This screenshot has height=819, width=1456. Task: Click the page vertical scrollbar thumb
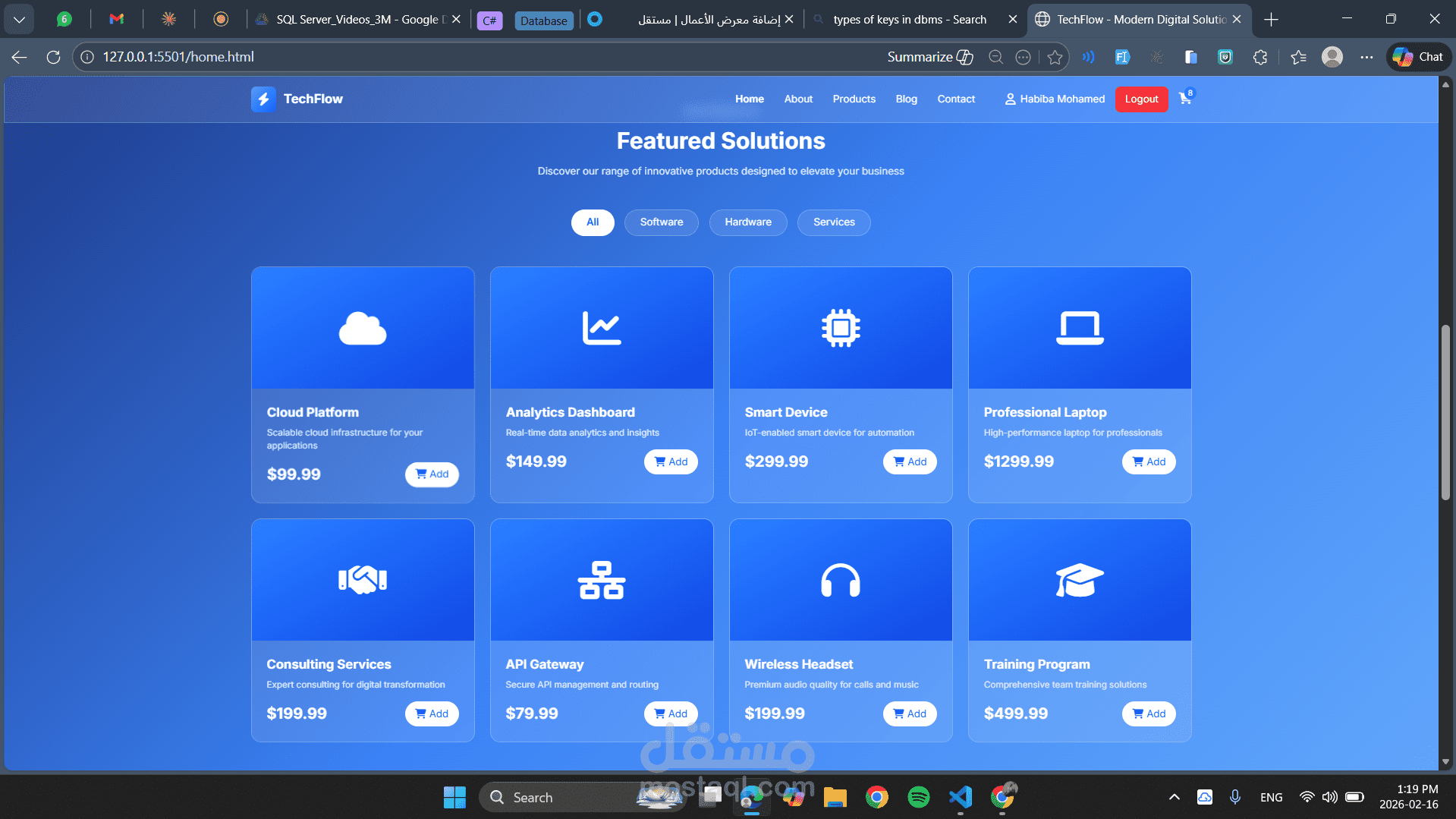tap(1445, 412)
